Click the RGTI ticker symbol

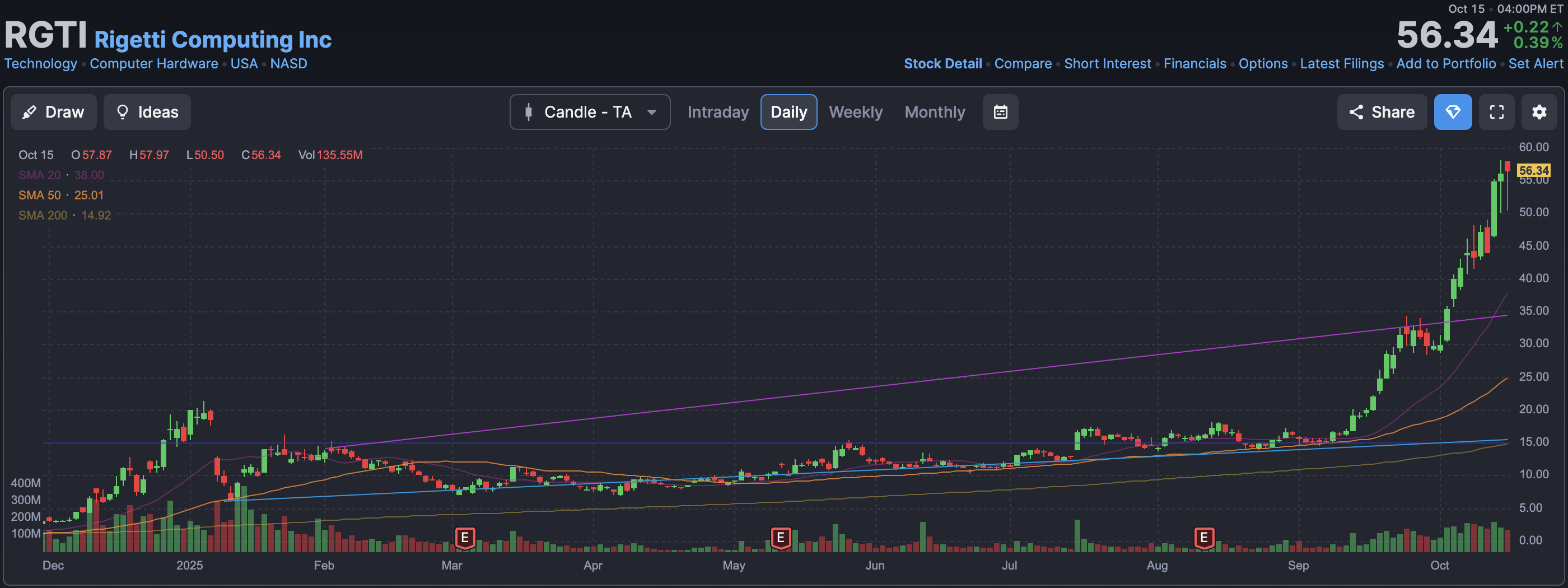46,35
